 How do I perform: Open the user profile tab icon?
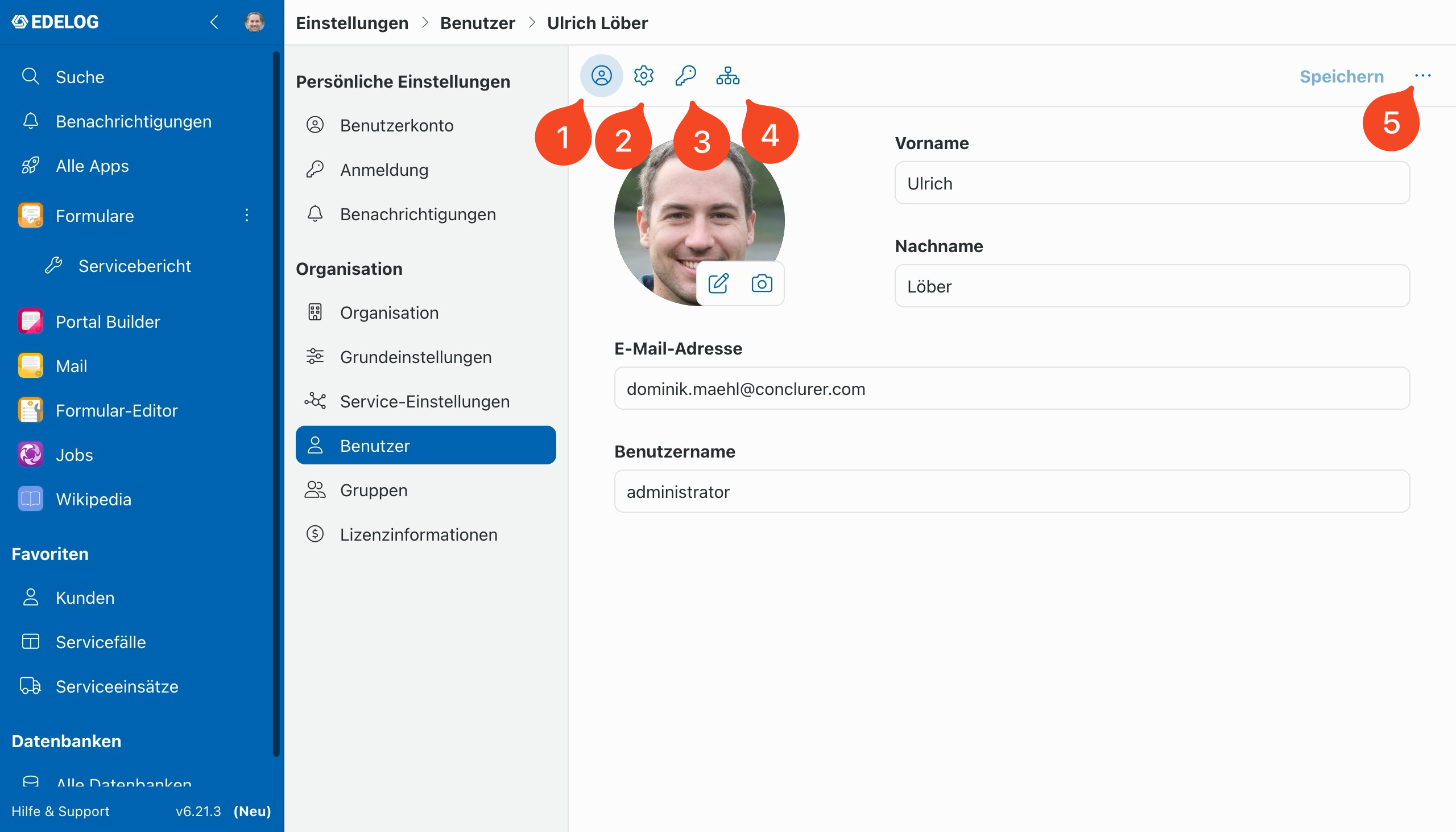click(x=601, y=76)
